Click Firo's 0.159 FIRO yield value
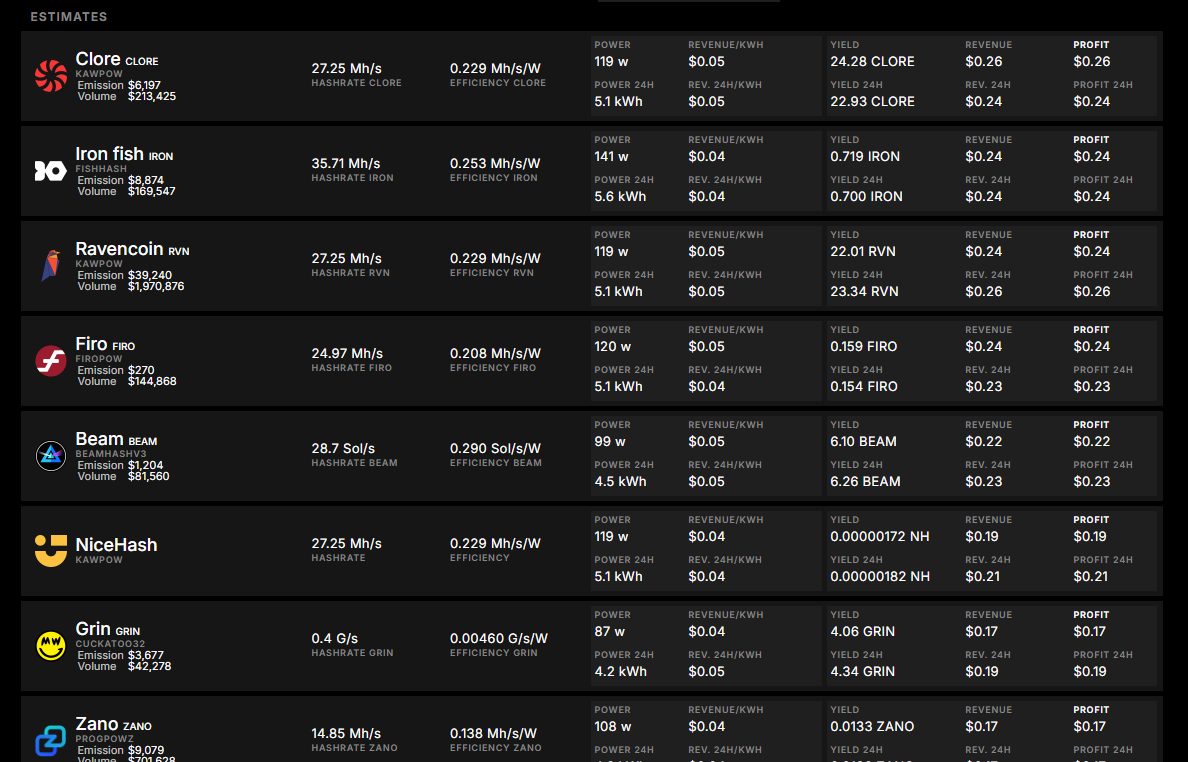This screenshot has height=762, width=1188. [x=863, y=347]
